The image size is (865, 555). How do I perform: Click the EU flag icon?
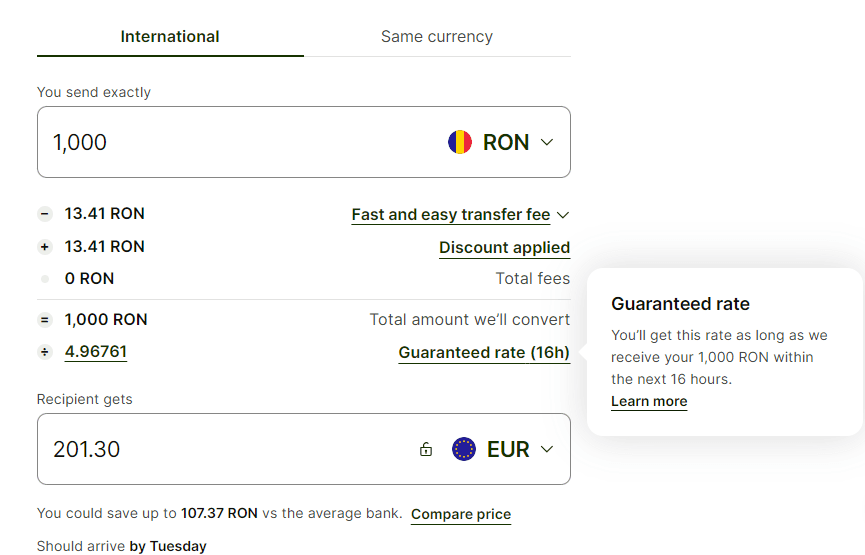(464, 449)
